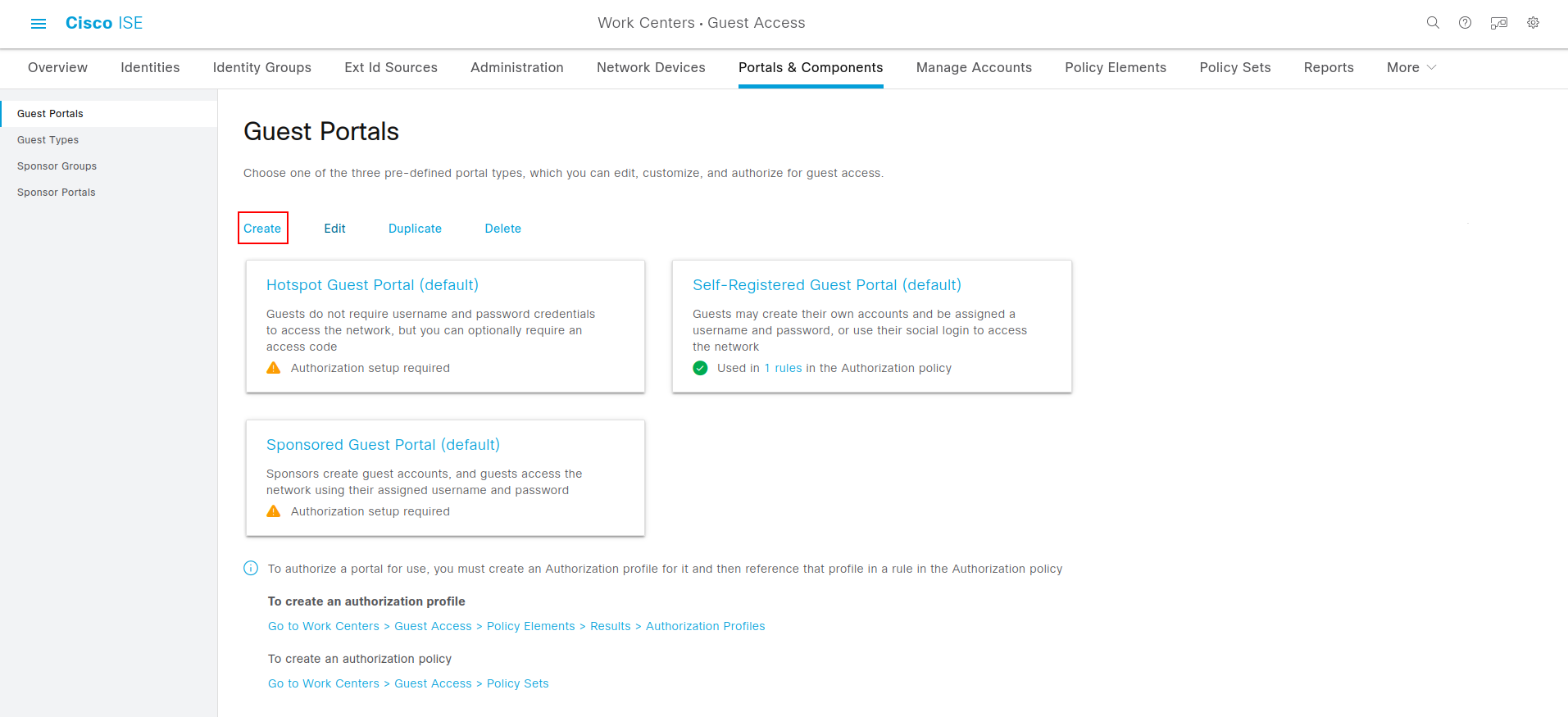Click the blue info circle icon
The width and height of the screenshot is (1568, 717).
pyautogui.click(x=251, y=569)
